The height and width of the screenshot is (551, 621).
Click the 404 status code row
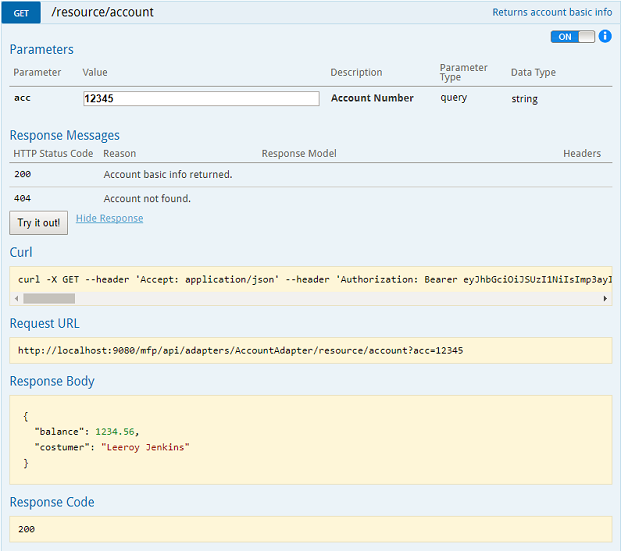tap(310, 198)
